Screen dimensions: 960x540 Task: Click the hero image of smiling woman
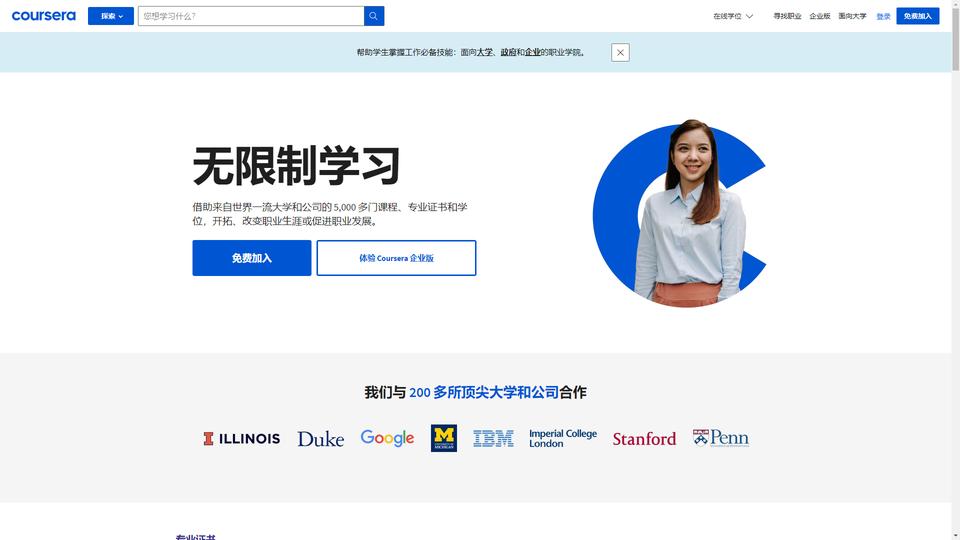click(x=680, y=213)
